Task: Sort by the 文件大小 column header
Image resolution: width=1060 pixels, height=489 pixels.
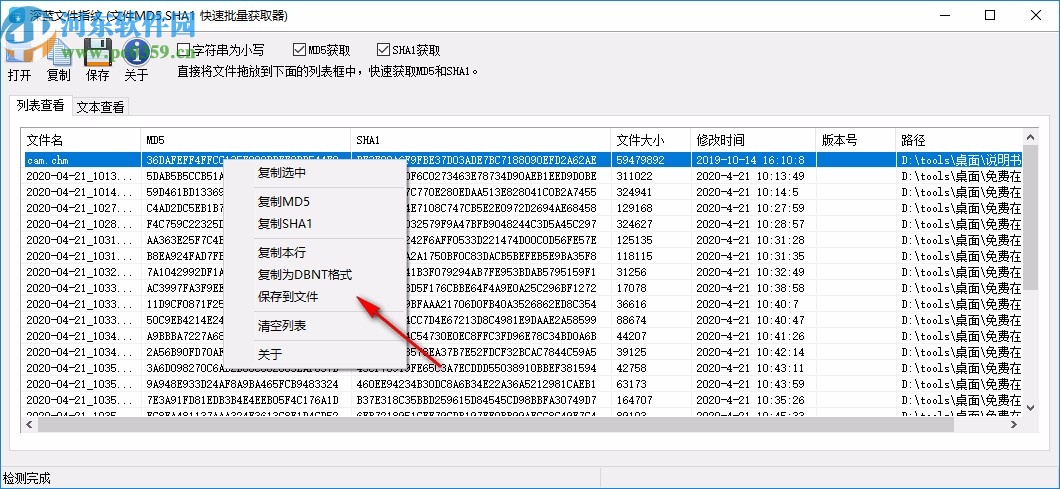Action: coord(650,140)
